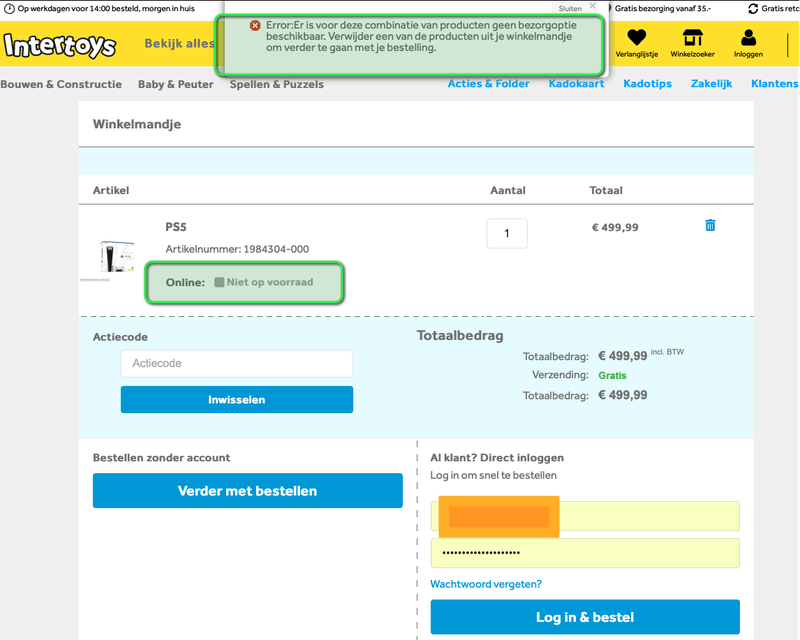
Task: Click the password field
Action: point(585,553)
